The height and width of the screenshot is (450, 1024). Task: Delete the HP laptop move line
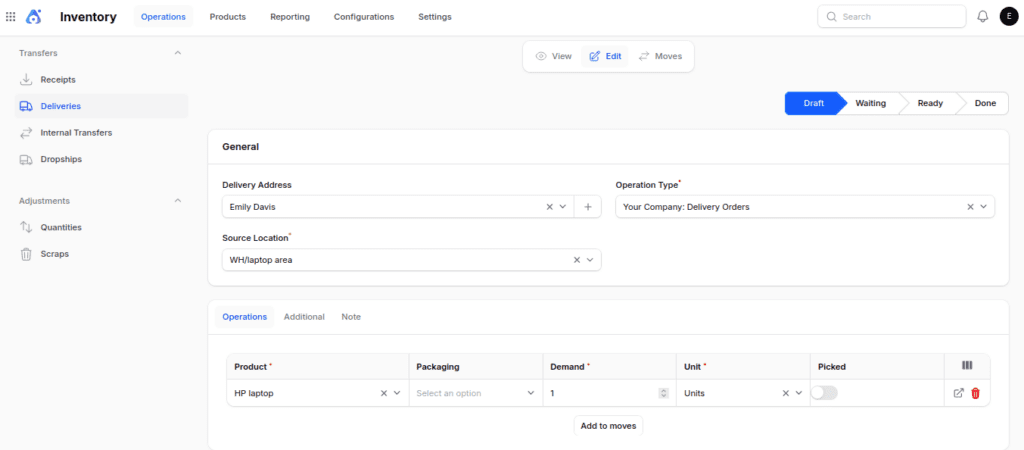976,393
